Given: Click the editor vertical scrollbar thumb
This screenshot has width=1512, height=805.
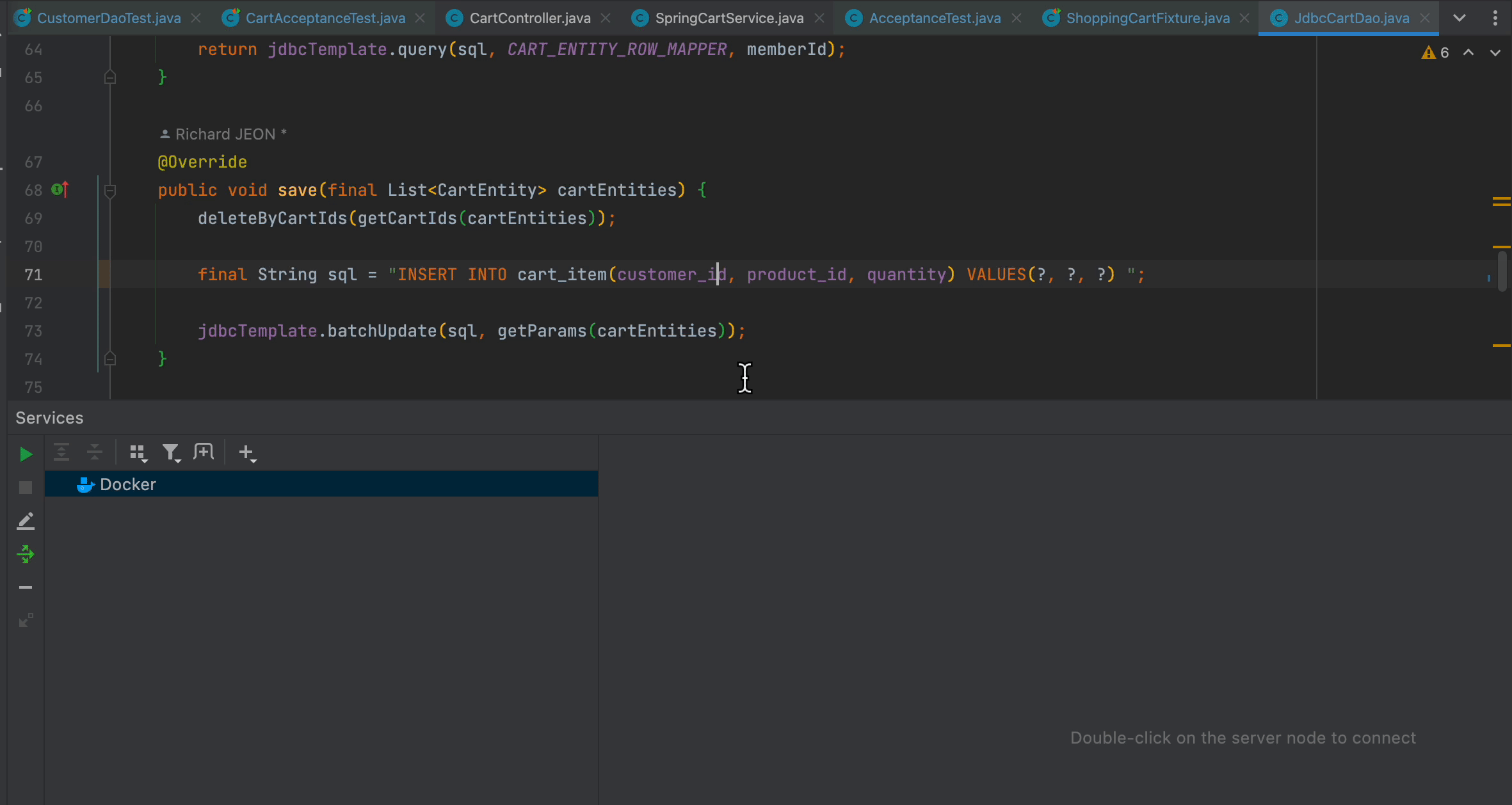Looking at the screenshot, I should [x=1502, y=272].
